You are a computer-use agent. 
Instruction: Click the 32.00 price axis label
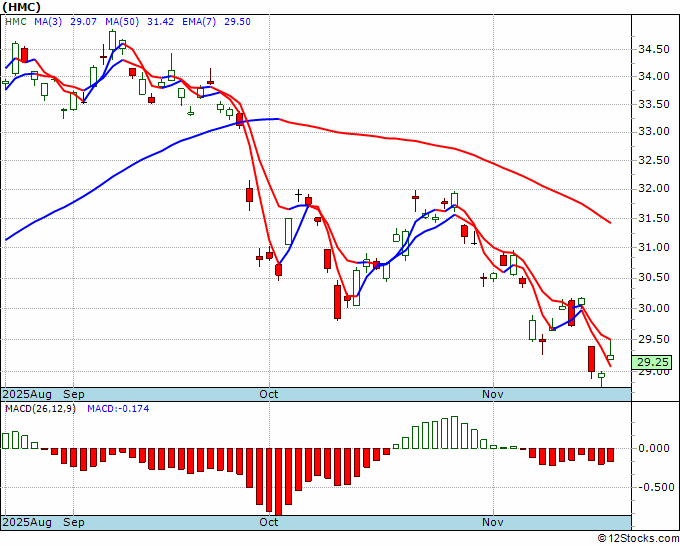[x=654, y=189]
